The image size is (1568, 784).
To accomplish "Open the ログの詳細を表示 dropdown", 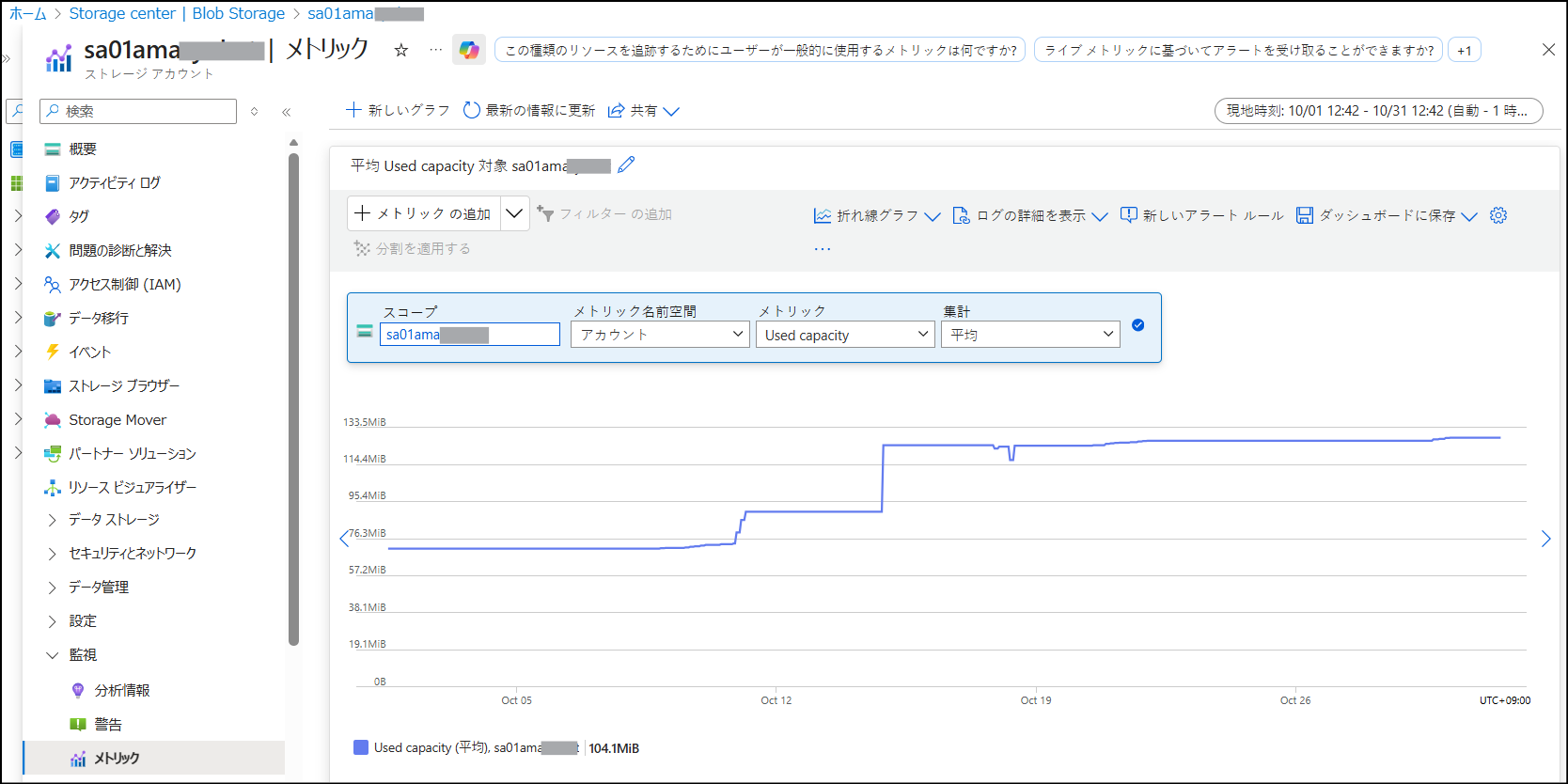I will point(1030,215).
